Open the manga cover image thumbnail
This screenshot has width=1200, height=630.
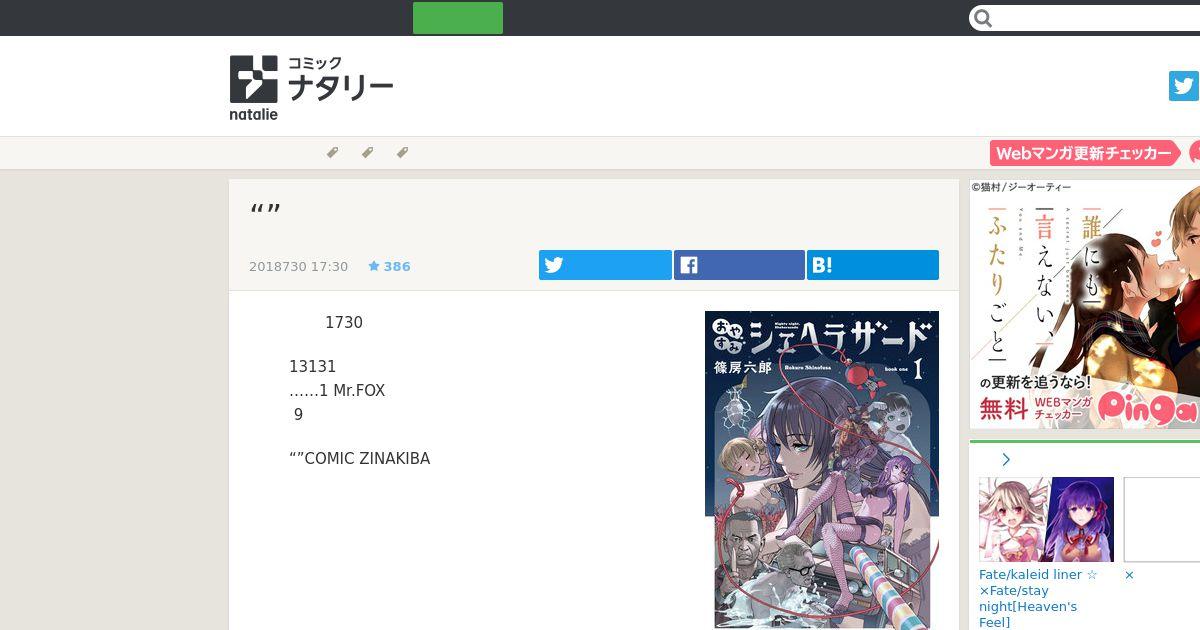click(x=822, y=469)
